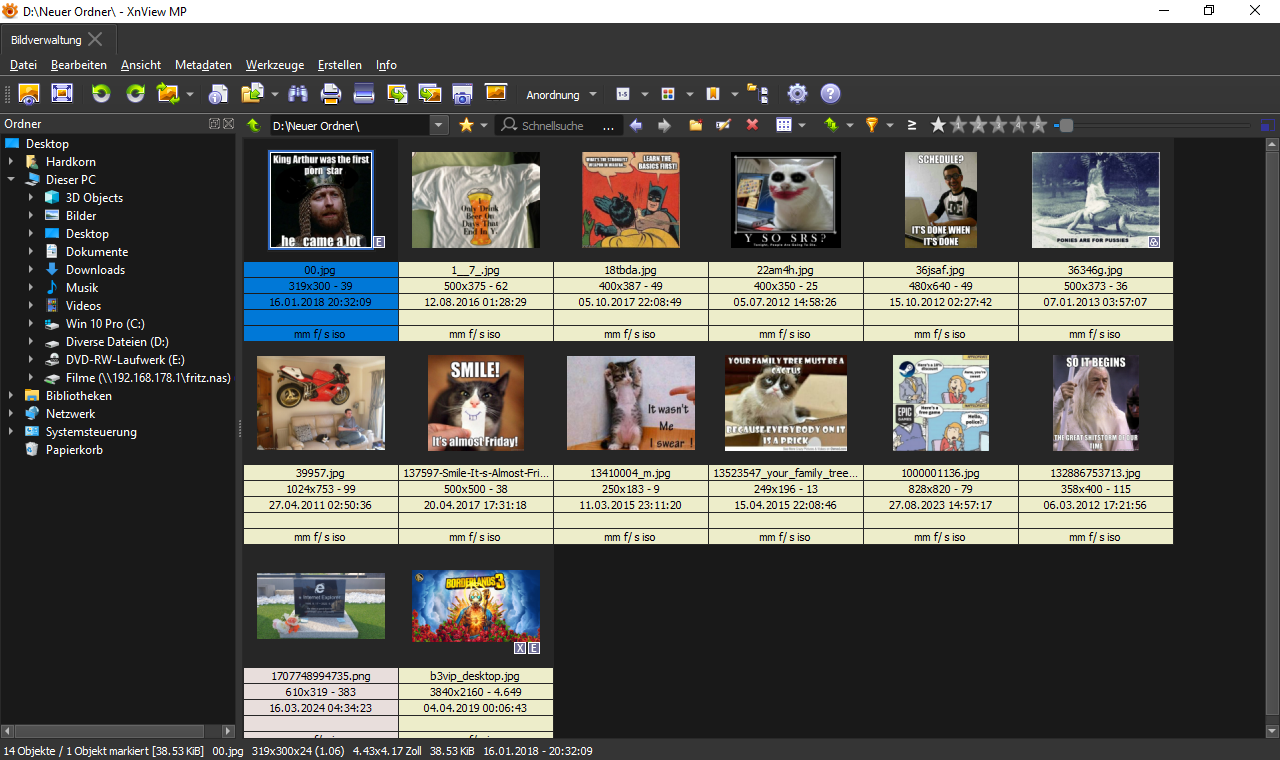Open the Anordnung dropdown
This screenshot has height=760, width=1280.
point(562,95)
